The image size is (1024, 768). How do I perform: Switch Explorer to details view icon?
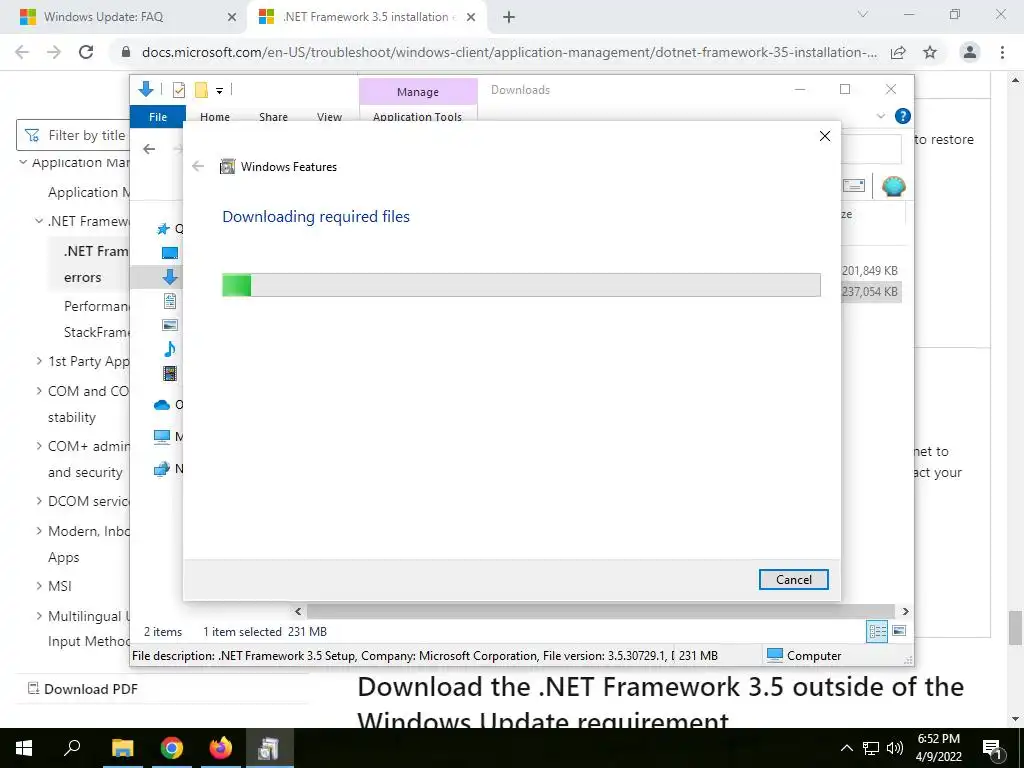(x=877, y=631)
